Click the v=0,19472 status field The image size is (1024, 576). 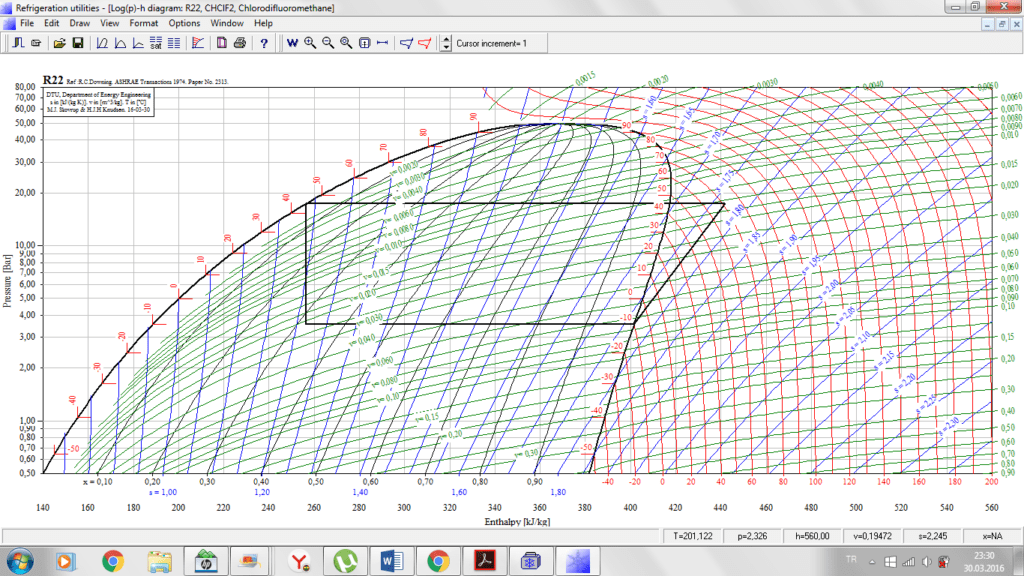click(872, 536)
